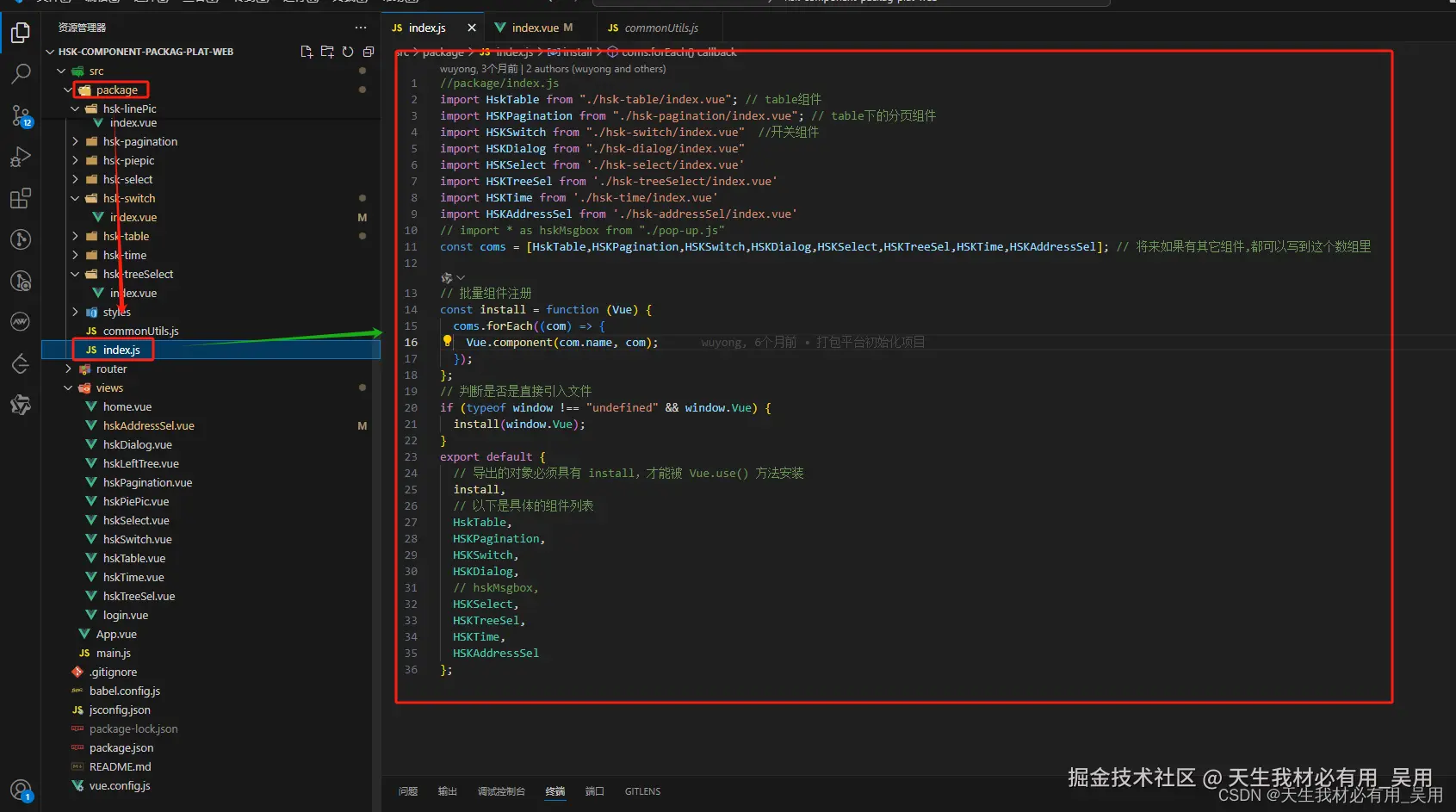
Task: Open the 端口 (Ports) panel tab
Action: pos(595,791)
